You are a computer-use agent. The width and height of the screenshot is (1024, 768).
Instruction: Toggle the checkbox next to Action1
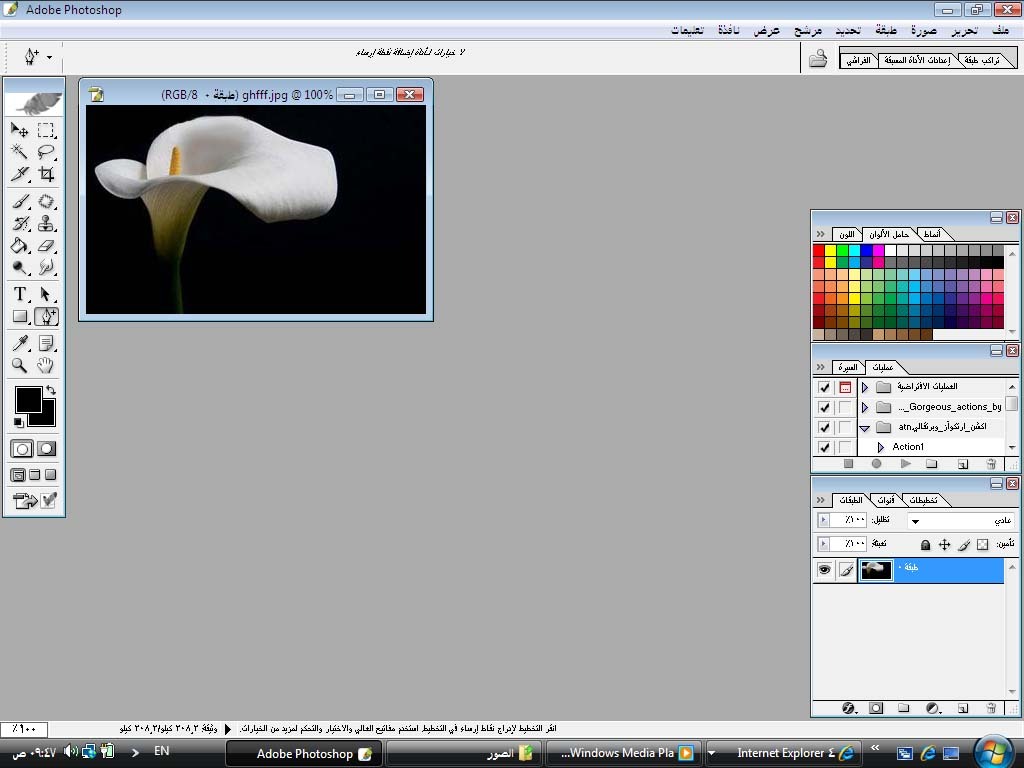(824, 447)
